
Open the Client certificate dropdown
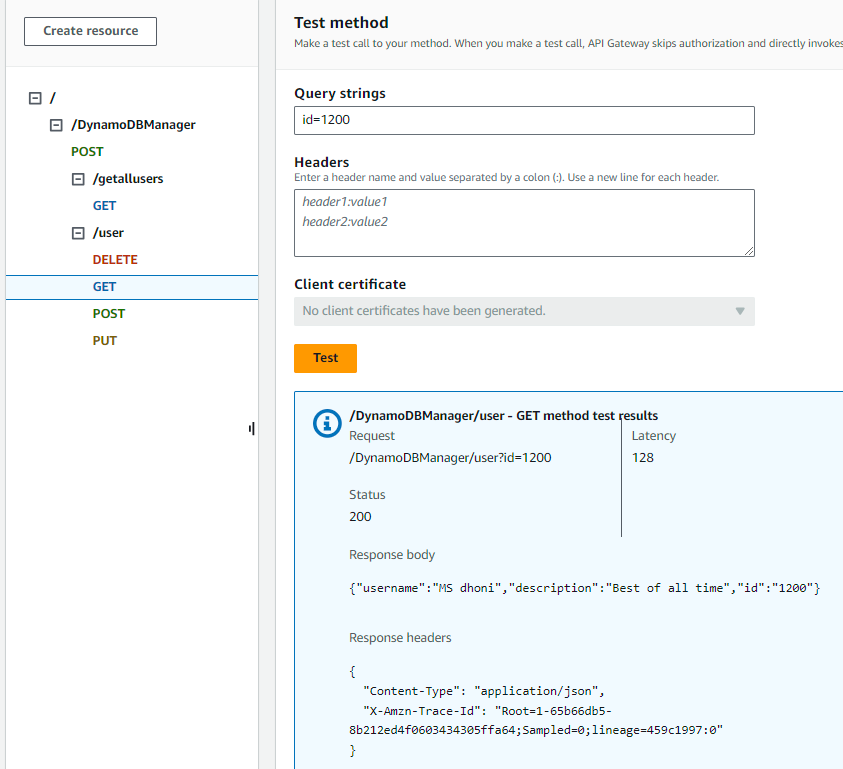(524, 311)
